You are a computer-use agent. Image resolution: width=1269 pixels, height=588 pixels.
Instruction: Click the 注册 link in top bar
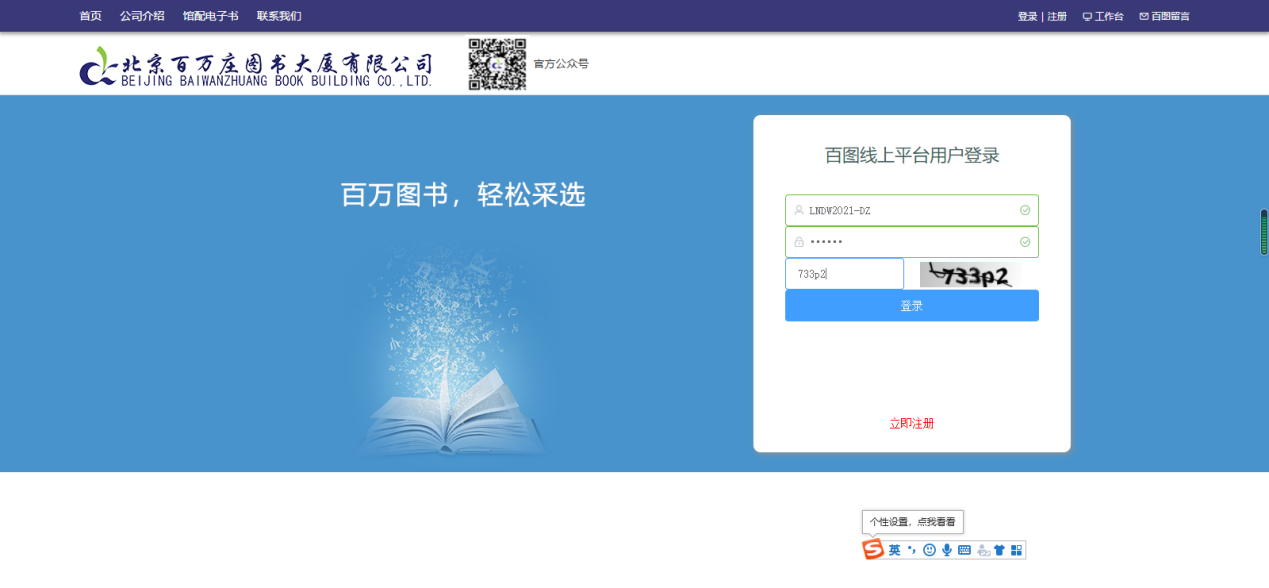[x=1057, y=16]
